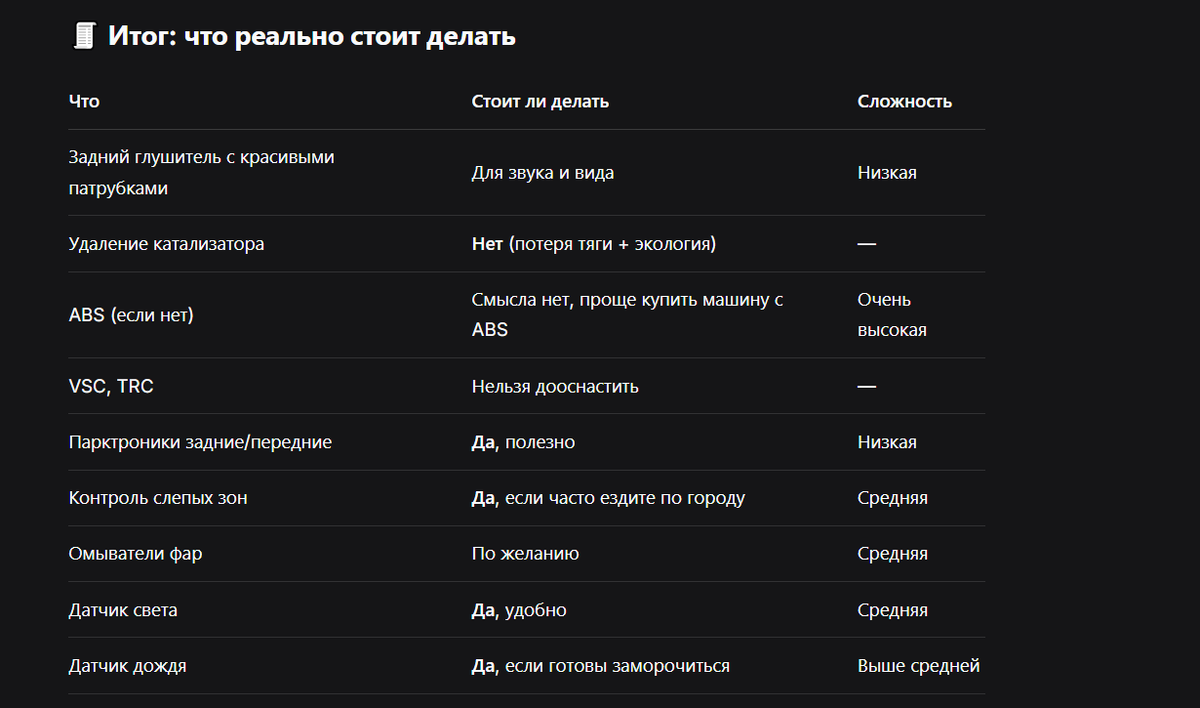Click the "Удаление катализатора" row label
The width and height of the screenshot is (1200, 708).
(166, 244)
